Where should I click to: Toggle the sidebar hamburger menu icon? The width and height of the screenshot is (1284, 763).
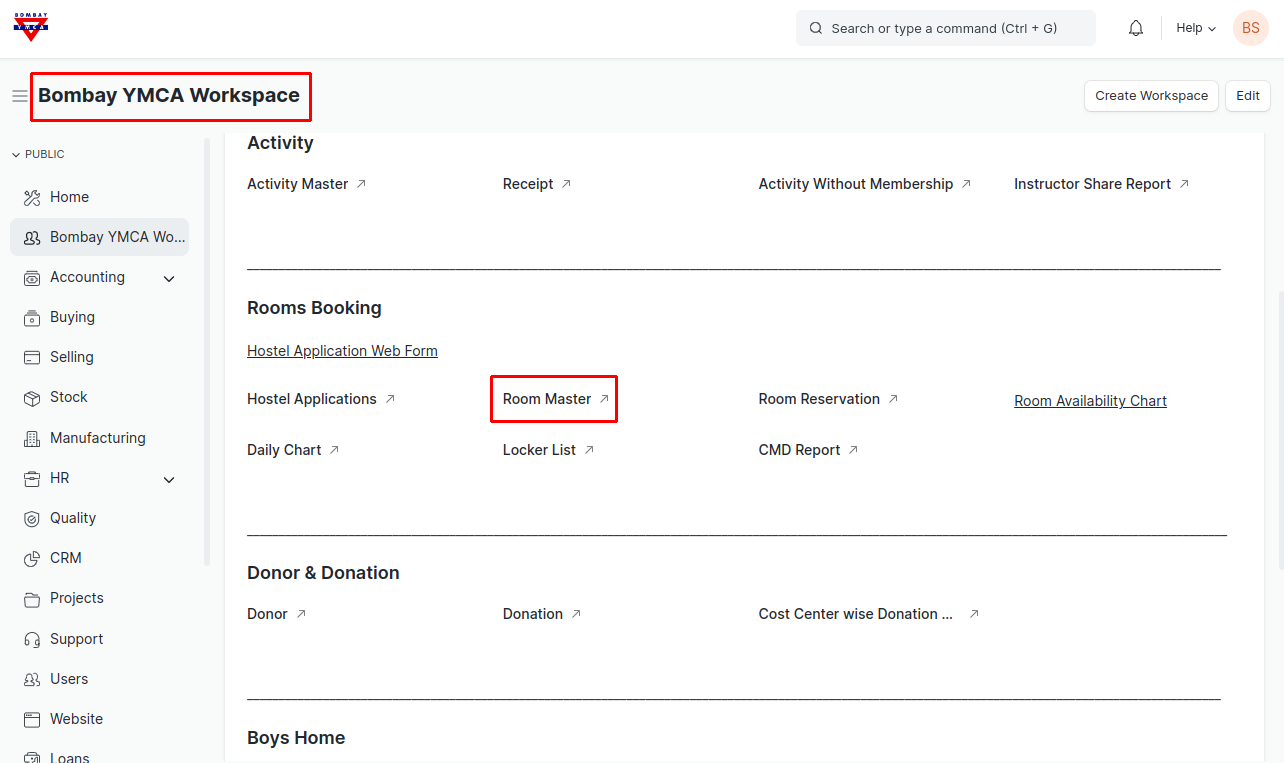[19, 96]
